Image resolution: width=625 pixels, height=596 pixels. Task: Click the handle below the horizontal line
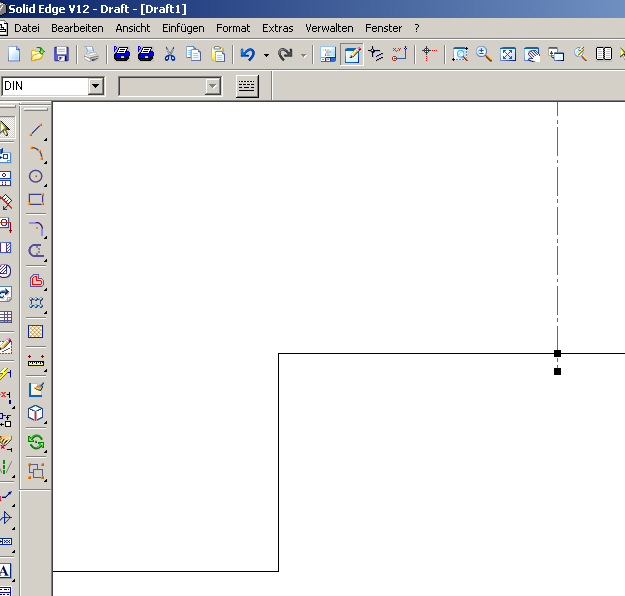click(x=557, y=371)
